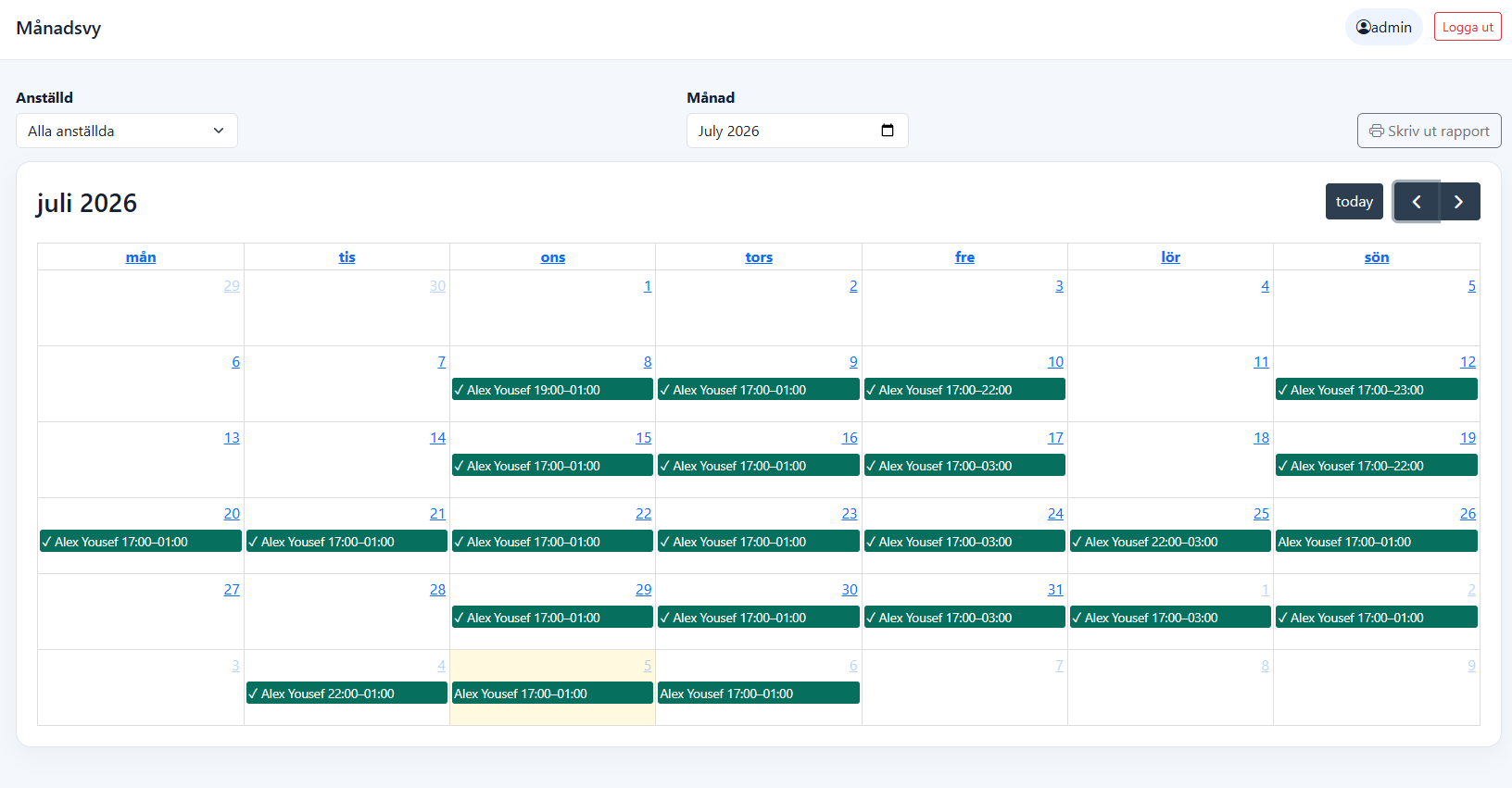The height and width of the screenshot is (788, 1512).
Task: Open Alex Yousef 17:00–22:00 shift on July 19
Action: [x=1377, y=466]
